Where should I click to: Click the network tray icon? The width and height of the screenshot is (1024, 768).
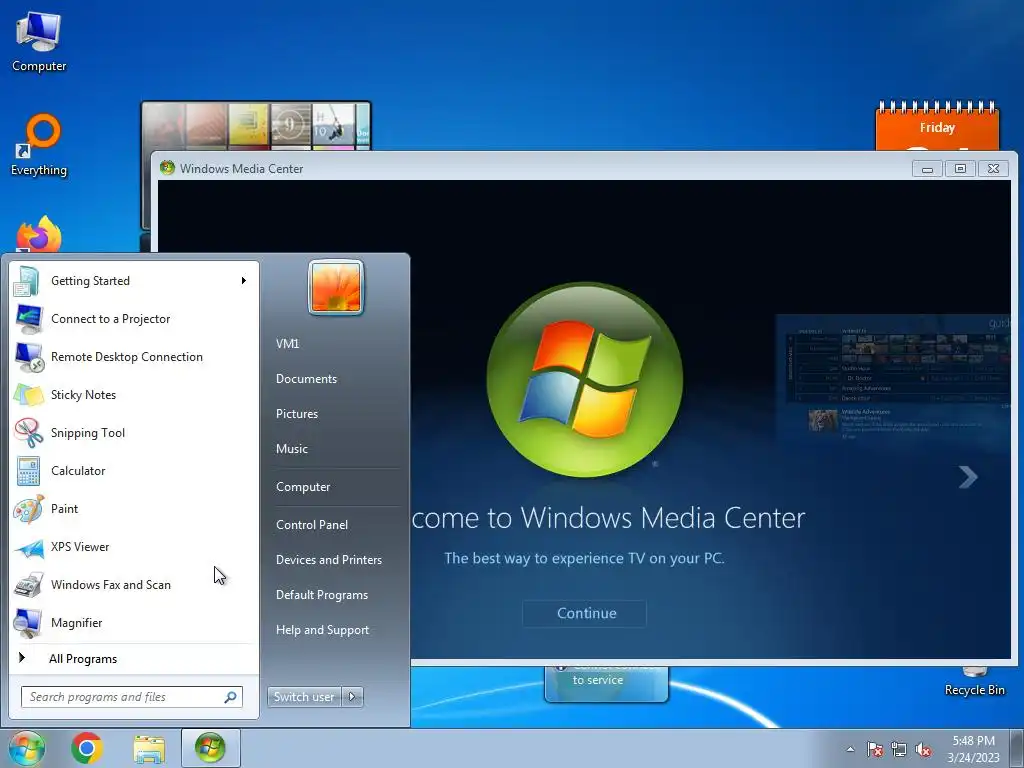[x=899, y=749]
